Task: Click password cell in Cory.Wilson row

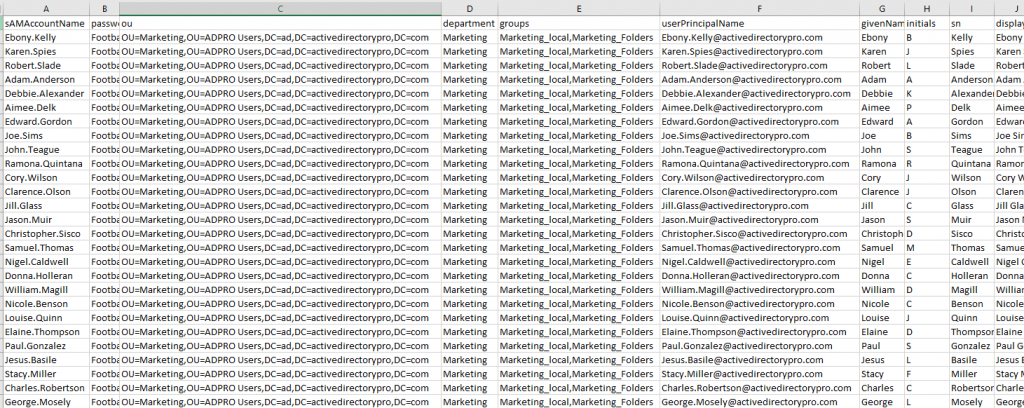Action: point(104,178)
